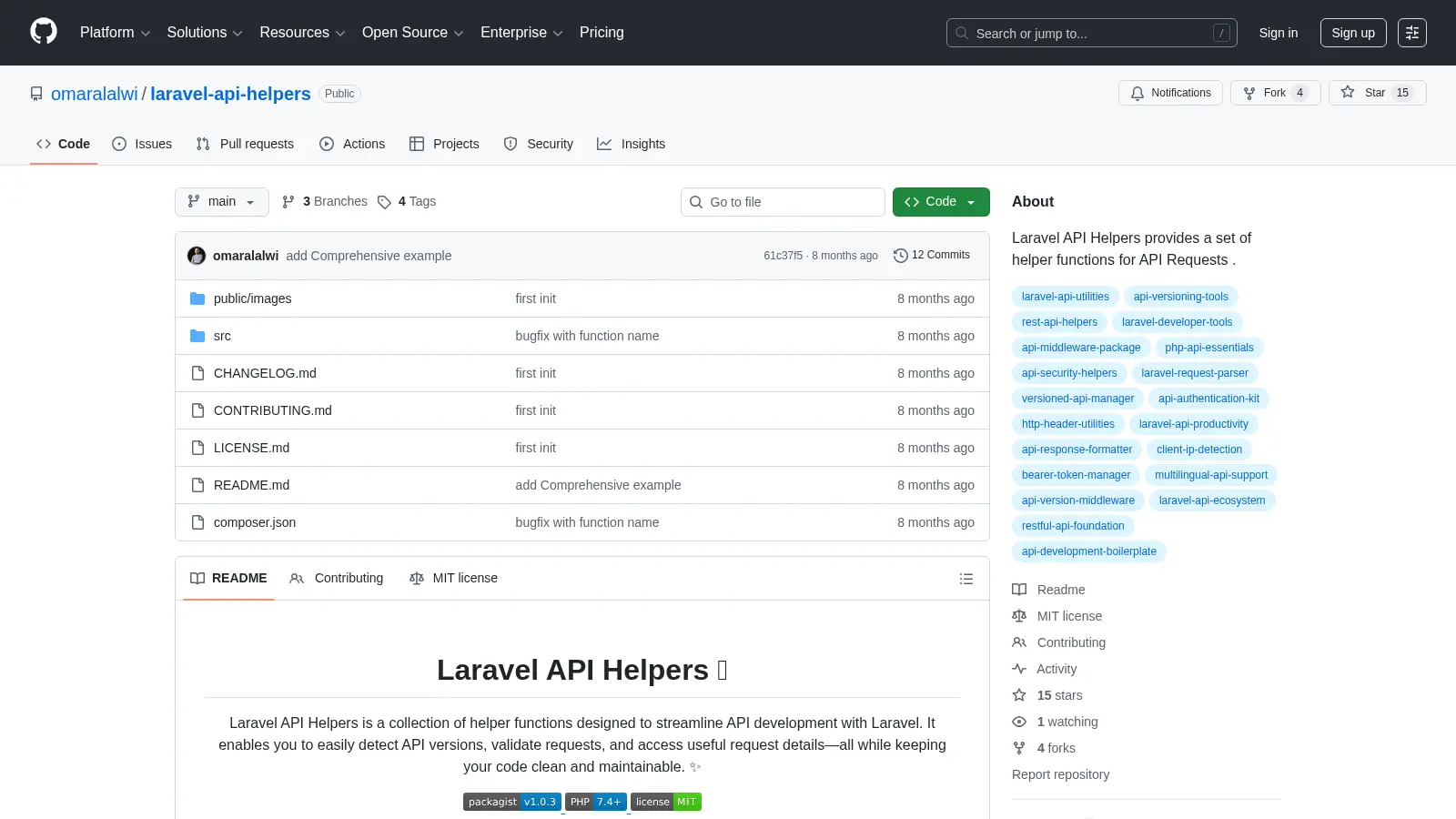Click the Sign up button
1456x819 pixels.
coord(1353,33)
